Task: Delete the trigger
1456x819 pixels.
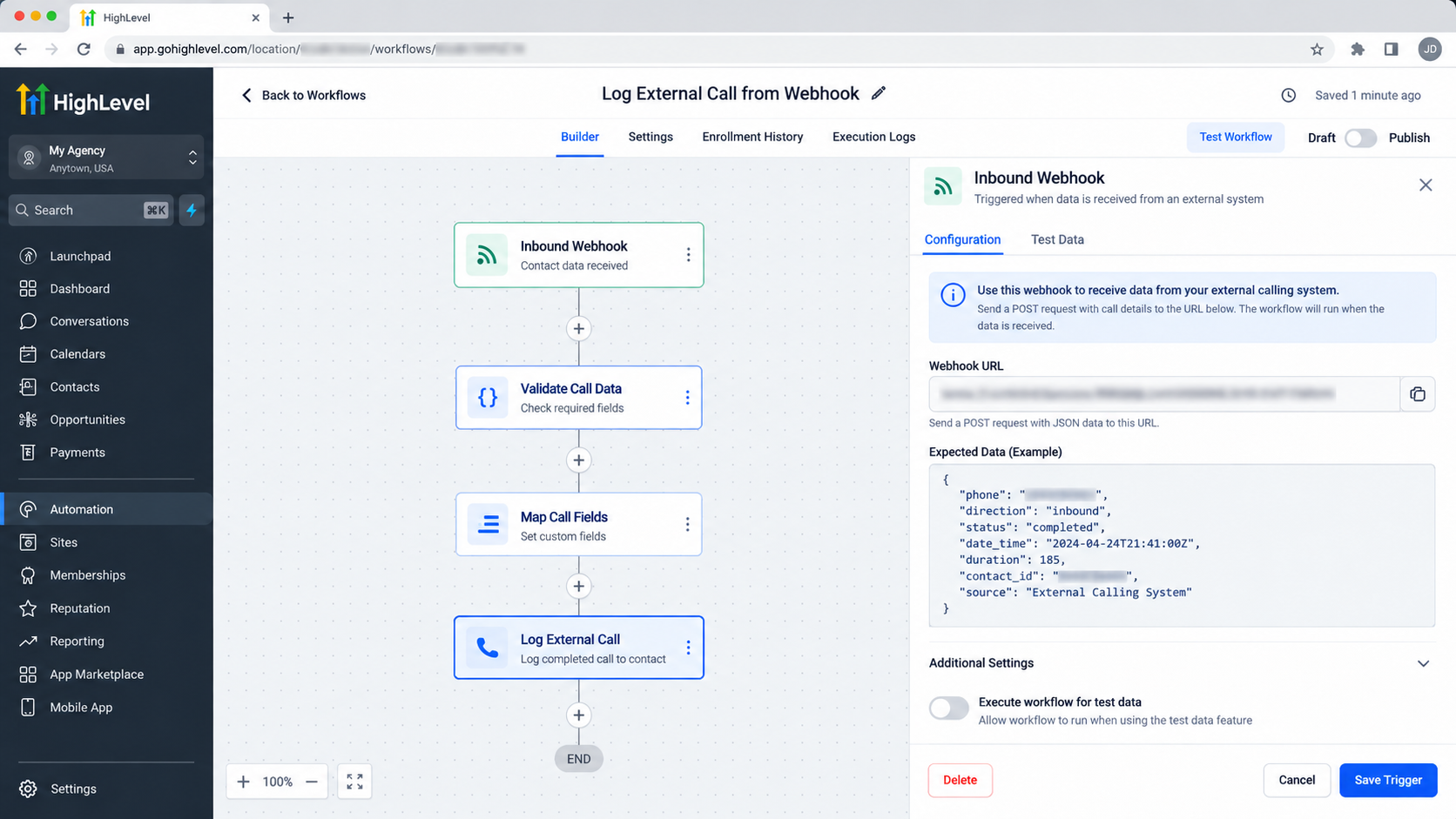Action: pyautogui.click(x=960, y=780)
